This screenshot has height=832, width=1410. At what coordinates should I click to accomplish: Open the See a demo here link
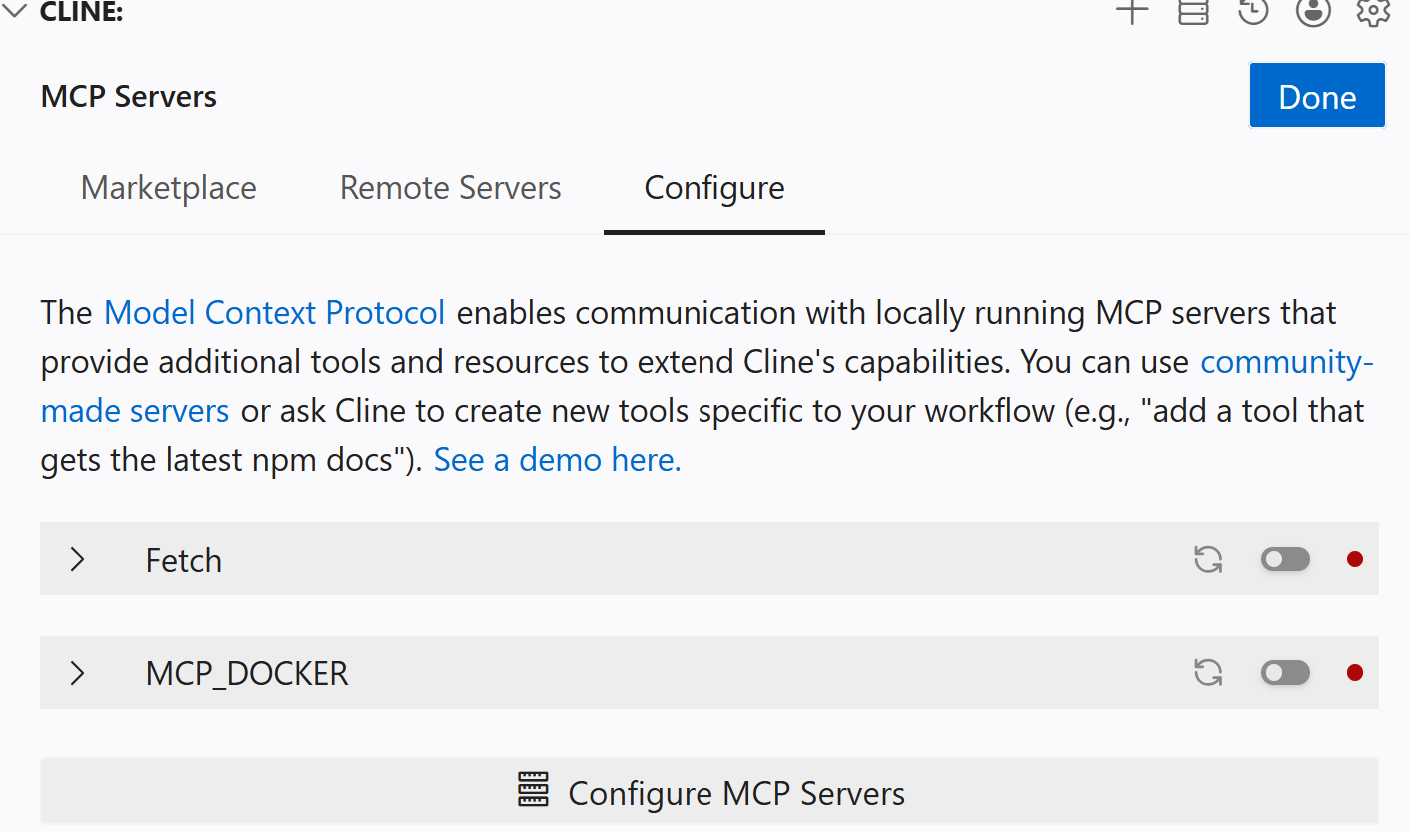(x=557, y=460)
